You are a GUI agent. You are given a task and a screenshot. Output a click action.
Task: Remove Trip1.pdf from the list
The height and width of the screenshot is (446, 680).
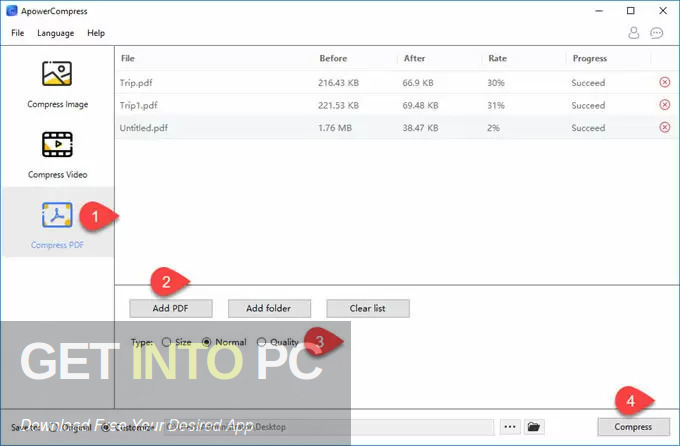[664, 105]
